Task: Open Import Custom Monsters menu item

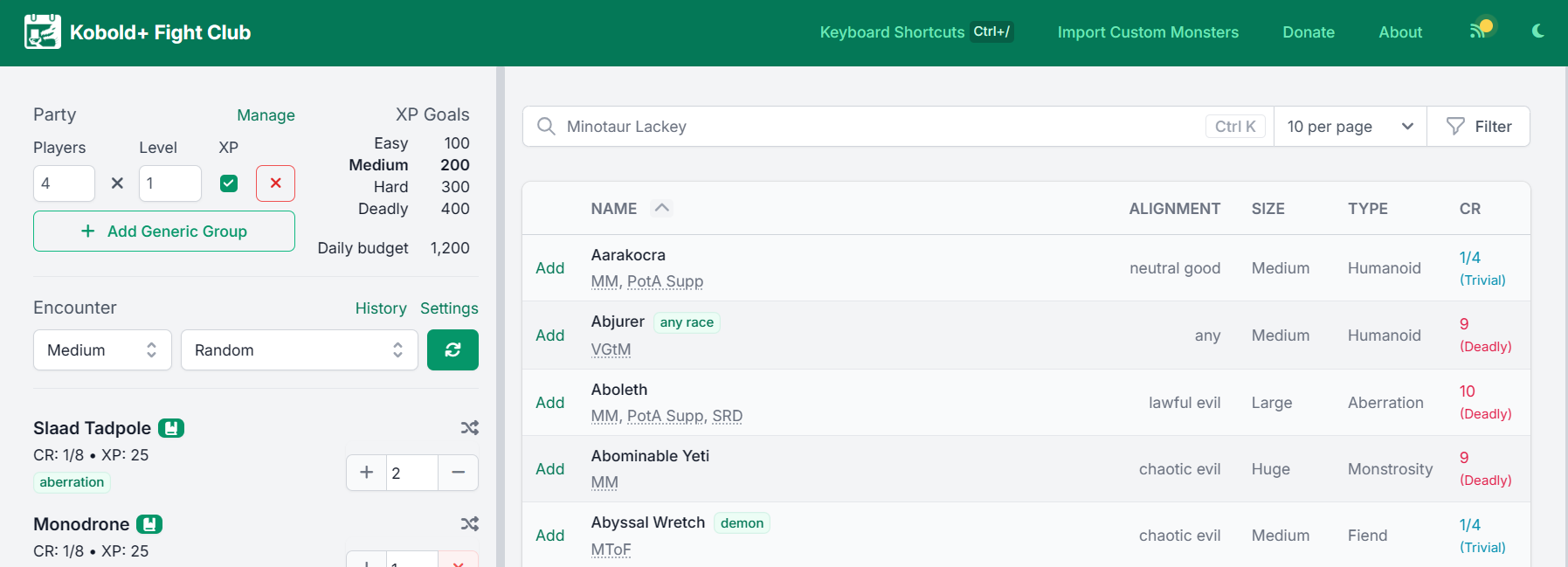Action: tap(1148, 32)
